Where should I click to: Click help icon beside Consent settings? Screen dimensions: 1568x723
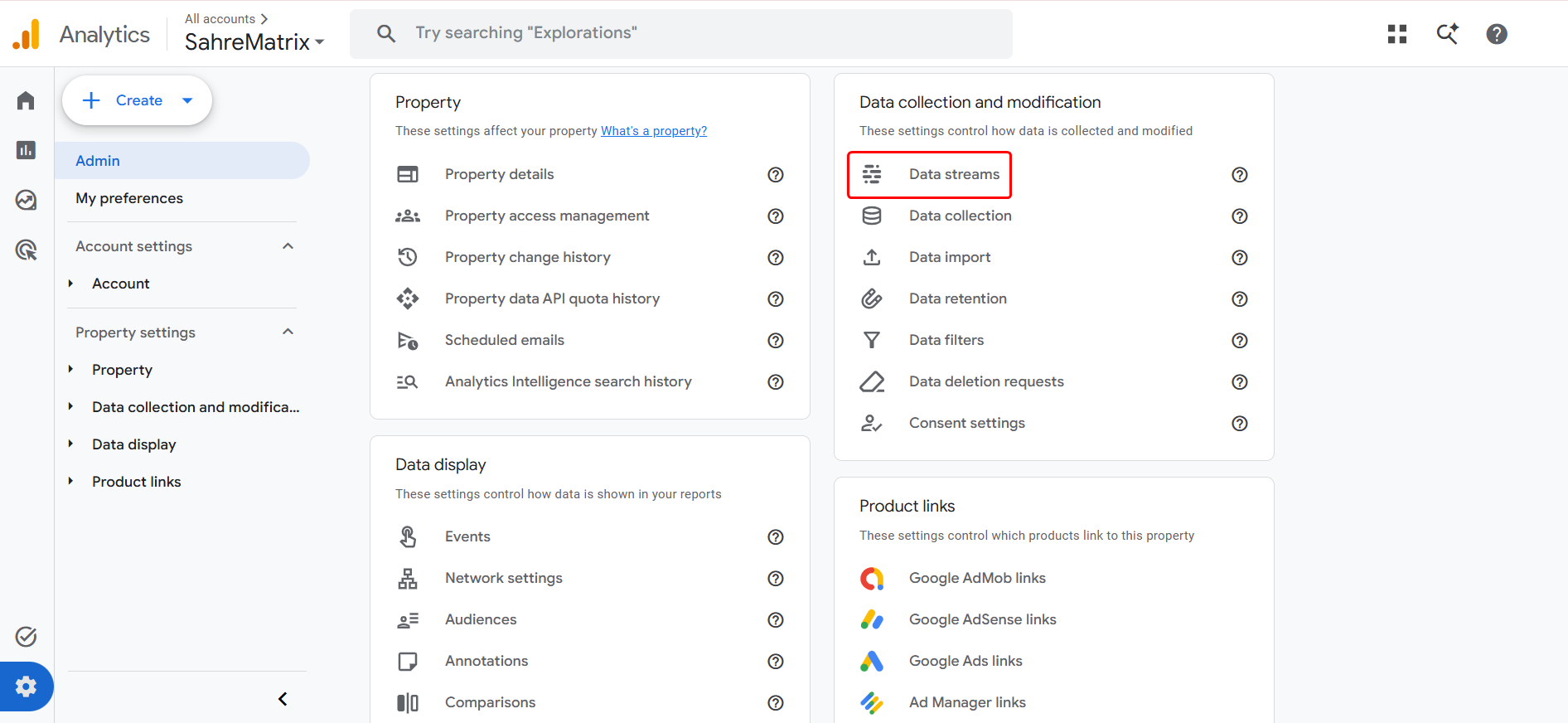point(1240,423)
